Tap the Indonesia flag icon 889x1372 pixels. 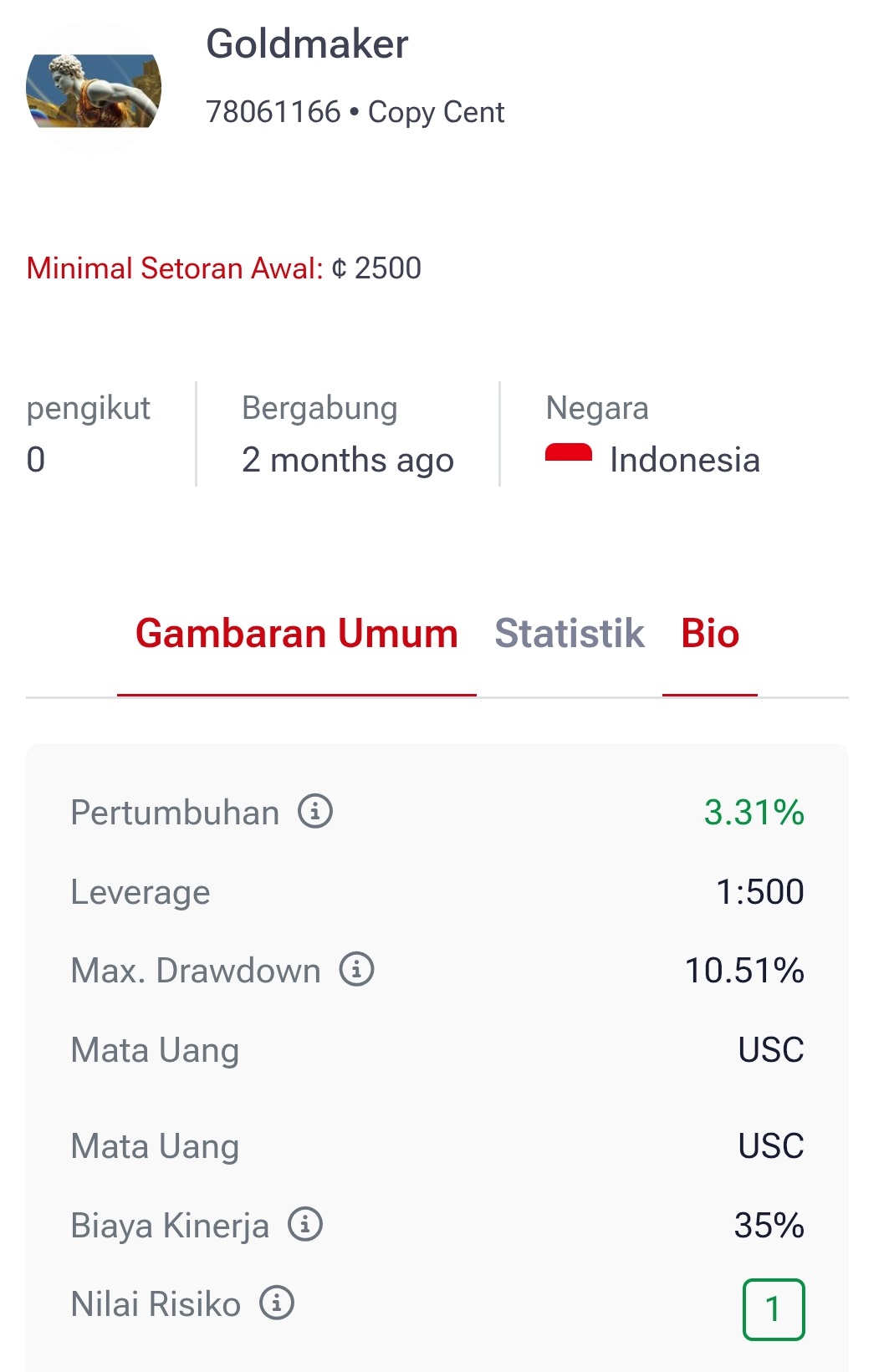[569, 454]
